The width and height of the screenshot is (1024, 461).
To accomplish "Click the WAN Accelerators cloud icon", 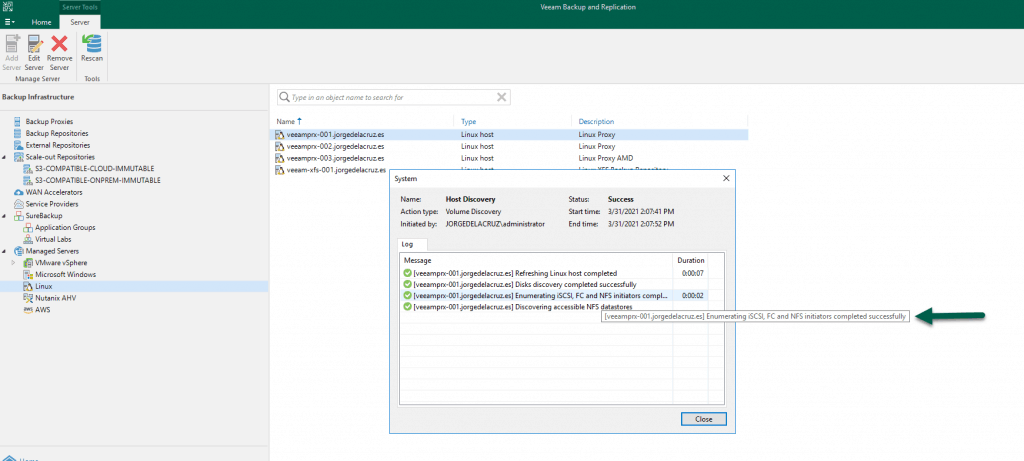I will (18, 192).
